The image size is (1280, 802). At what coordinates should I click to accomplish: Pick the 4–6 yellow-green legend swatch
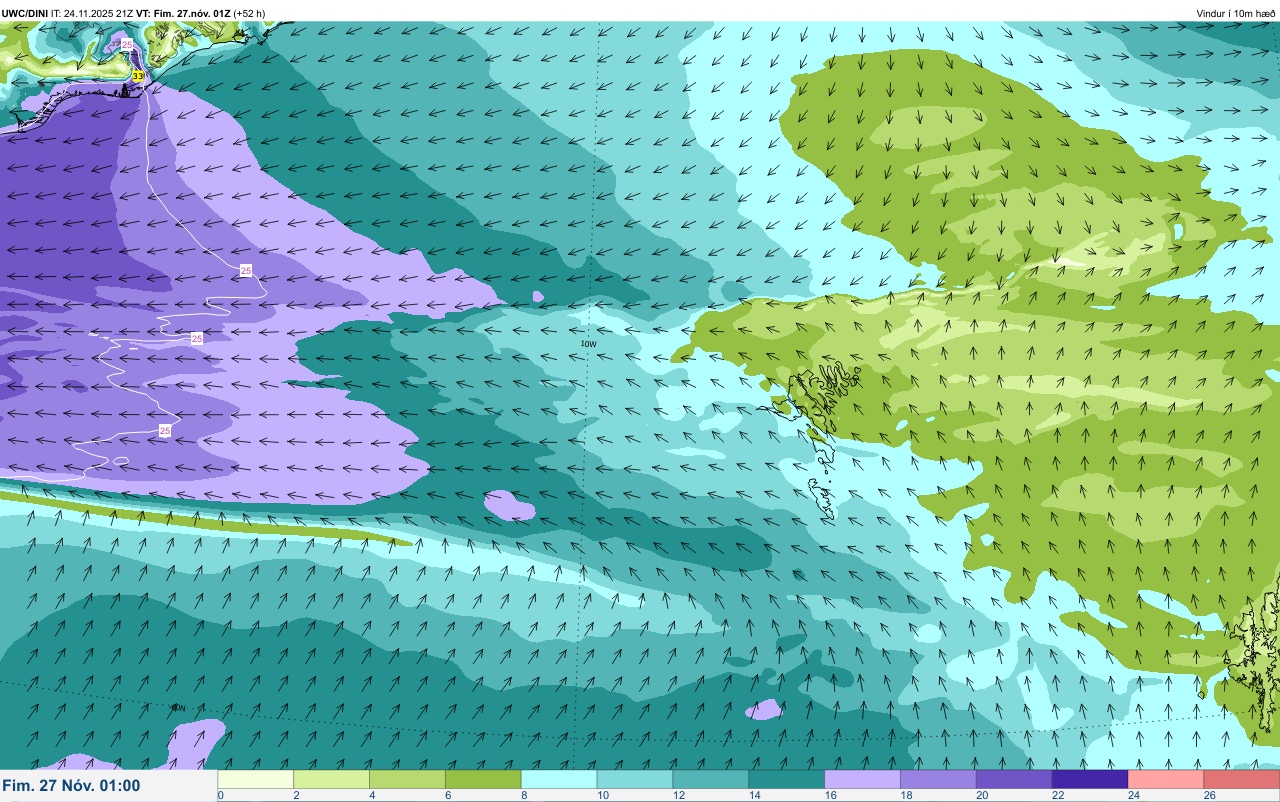407,779
